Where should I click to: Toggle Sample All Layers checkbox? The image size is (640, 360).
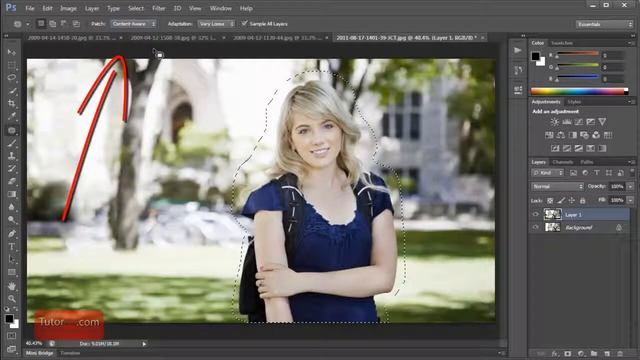tap(244, 23)
